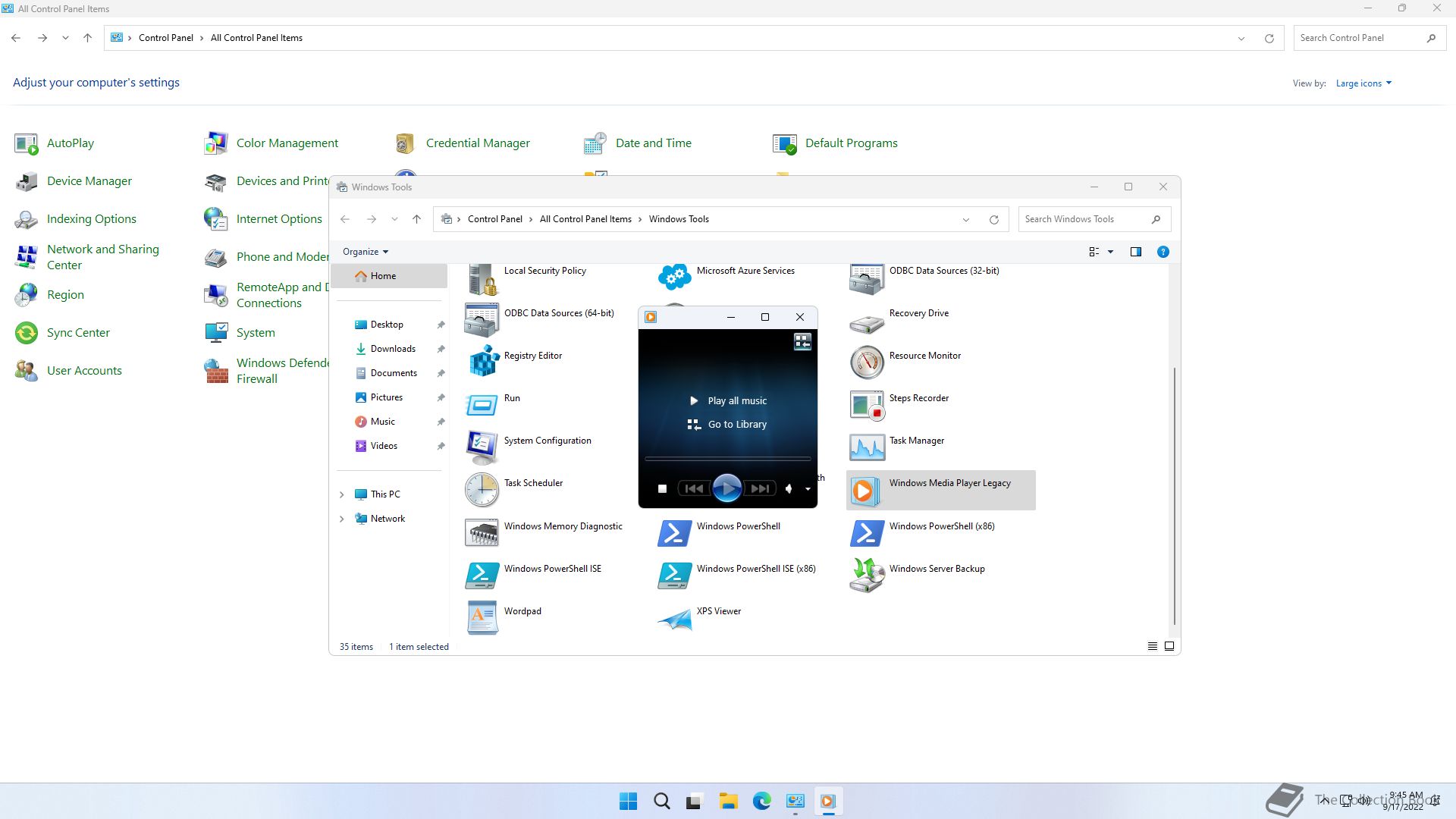1456x819 pixels.
Task: Open recent locations dropdown in Windows Tools
Action: click(394, 219)
